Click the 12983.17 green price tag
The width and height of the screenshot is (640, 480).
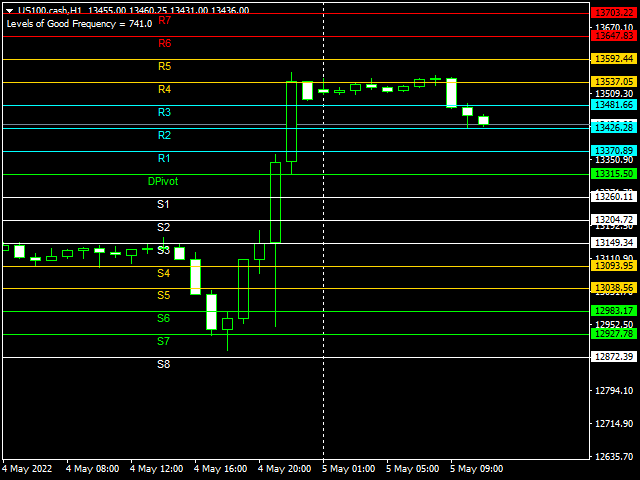point(614,311)
